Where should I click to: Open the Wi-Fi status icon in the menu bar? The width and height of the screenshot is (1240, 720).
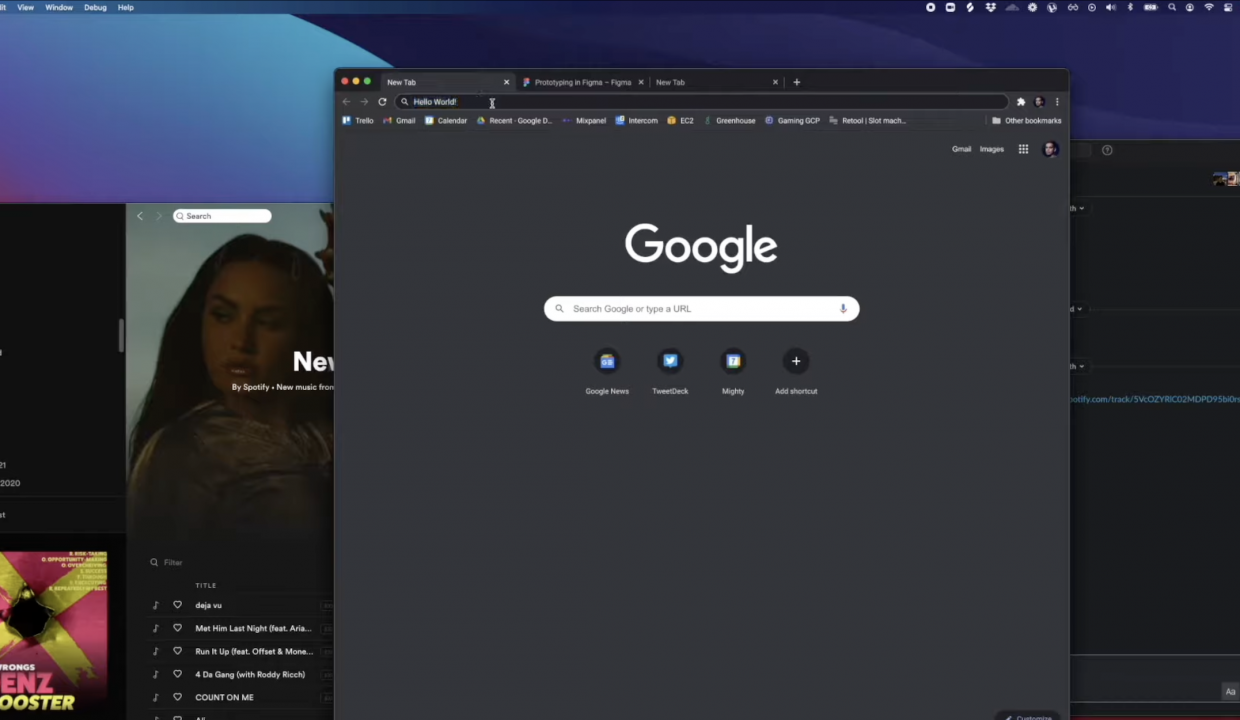point(1209,7)
